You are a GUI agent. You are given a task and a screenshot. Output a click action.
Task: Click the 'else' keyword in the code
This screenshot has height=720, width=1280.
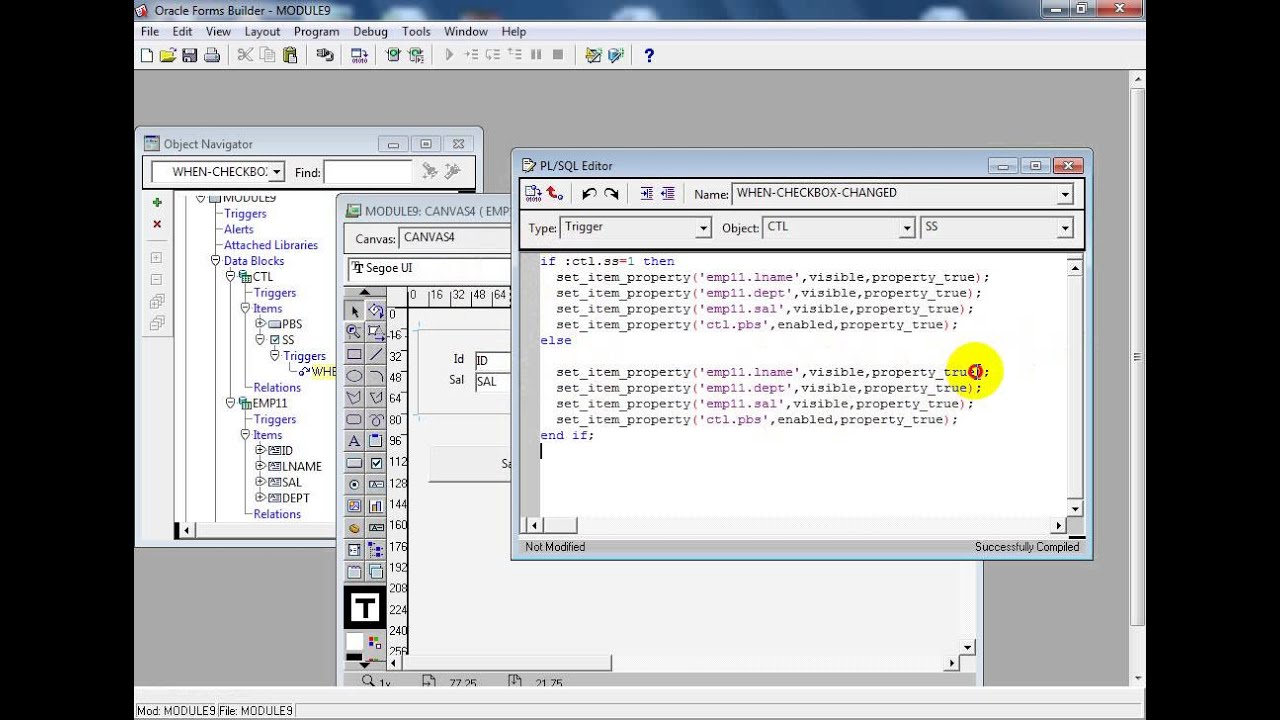pyautogui.click(x=556, y=341)
